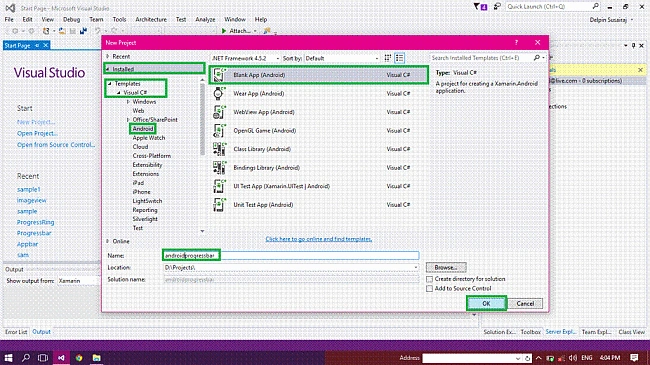Viewport: 650px width, 365px height.
Task: Open .NET Framework version dropdown
Action: [x=246, y=58]
